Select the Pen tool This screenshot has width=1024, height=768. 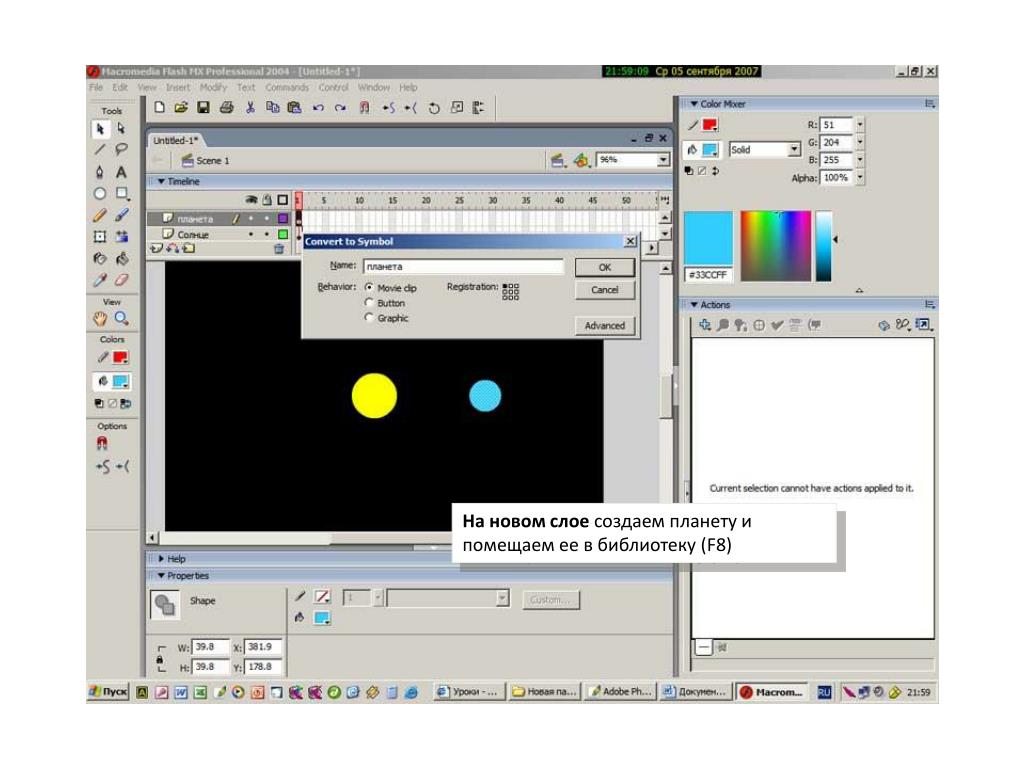pyautogui.click(x=100, y=172)
